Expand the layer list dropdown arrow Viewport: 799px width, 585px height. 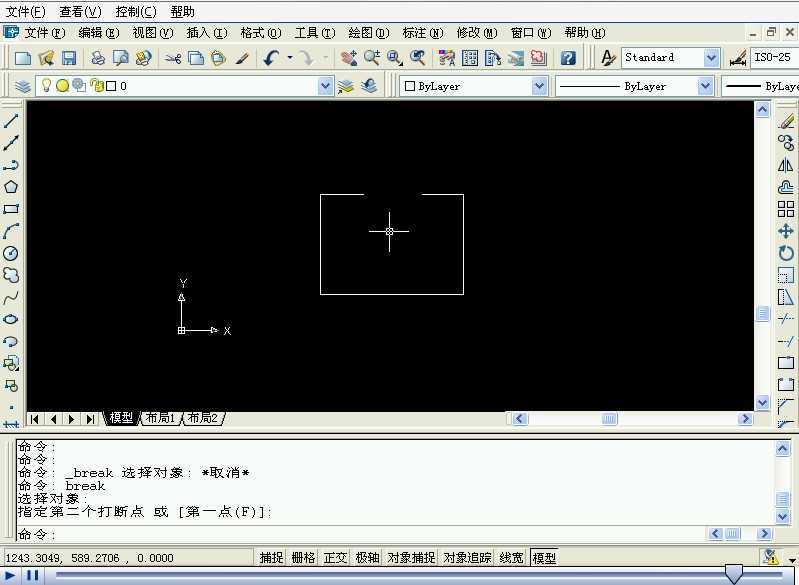click(325, 86)
